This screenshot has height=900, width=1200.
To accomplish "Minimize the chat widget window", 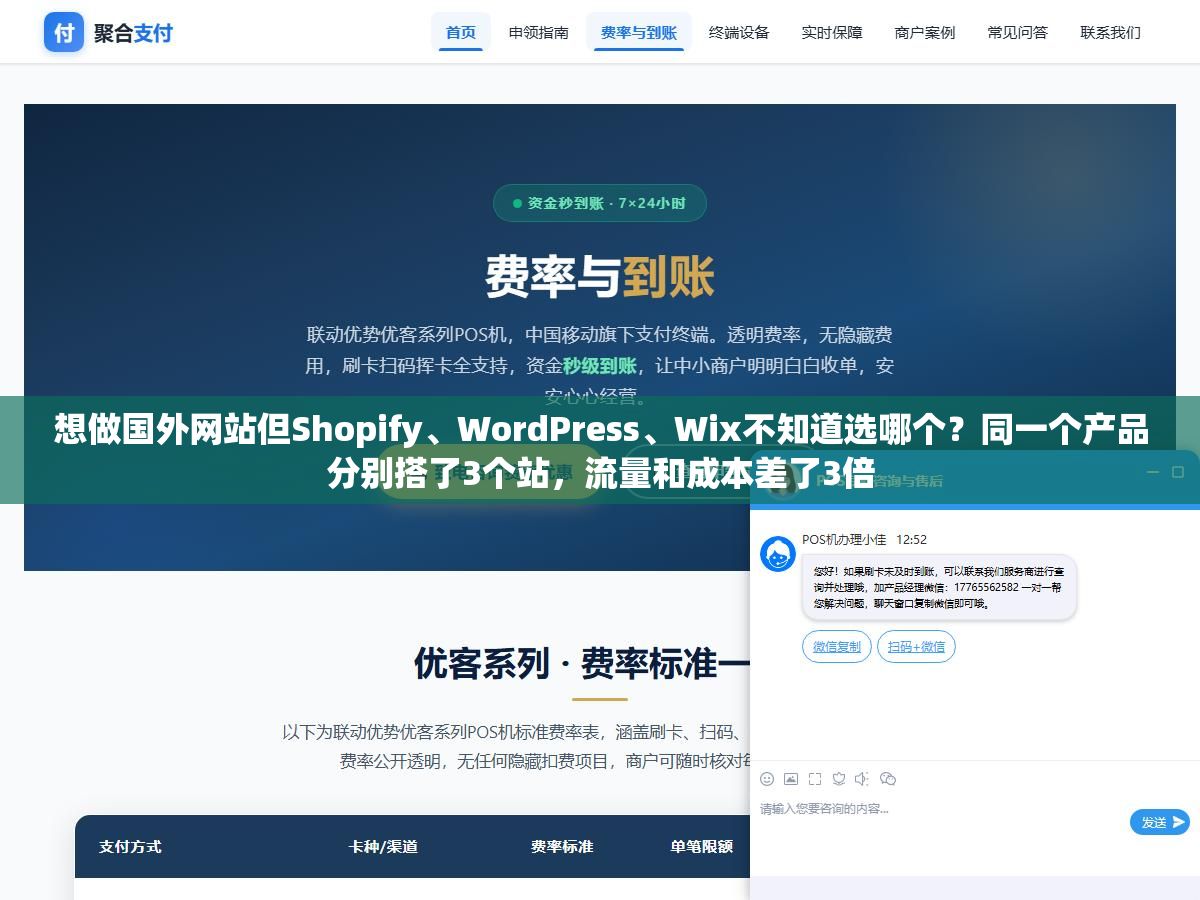I will point(1152,472).
